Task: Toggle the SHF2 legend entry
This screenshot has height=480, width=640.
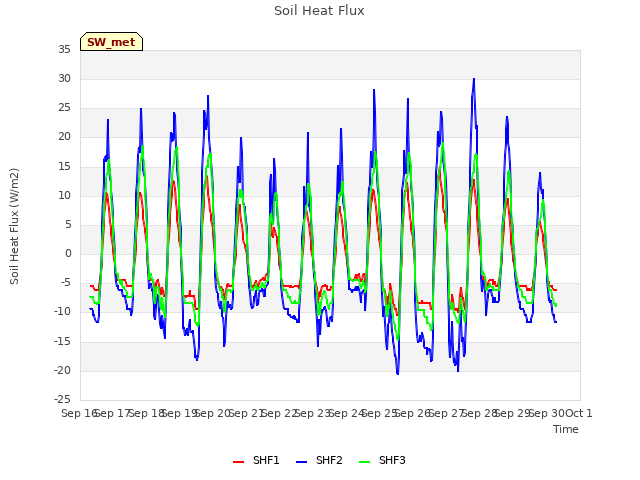Action: click(x=319, y=460)
